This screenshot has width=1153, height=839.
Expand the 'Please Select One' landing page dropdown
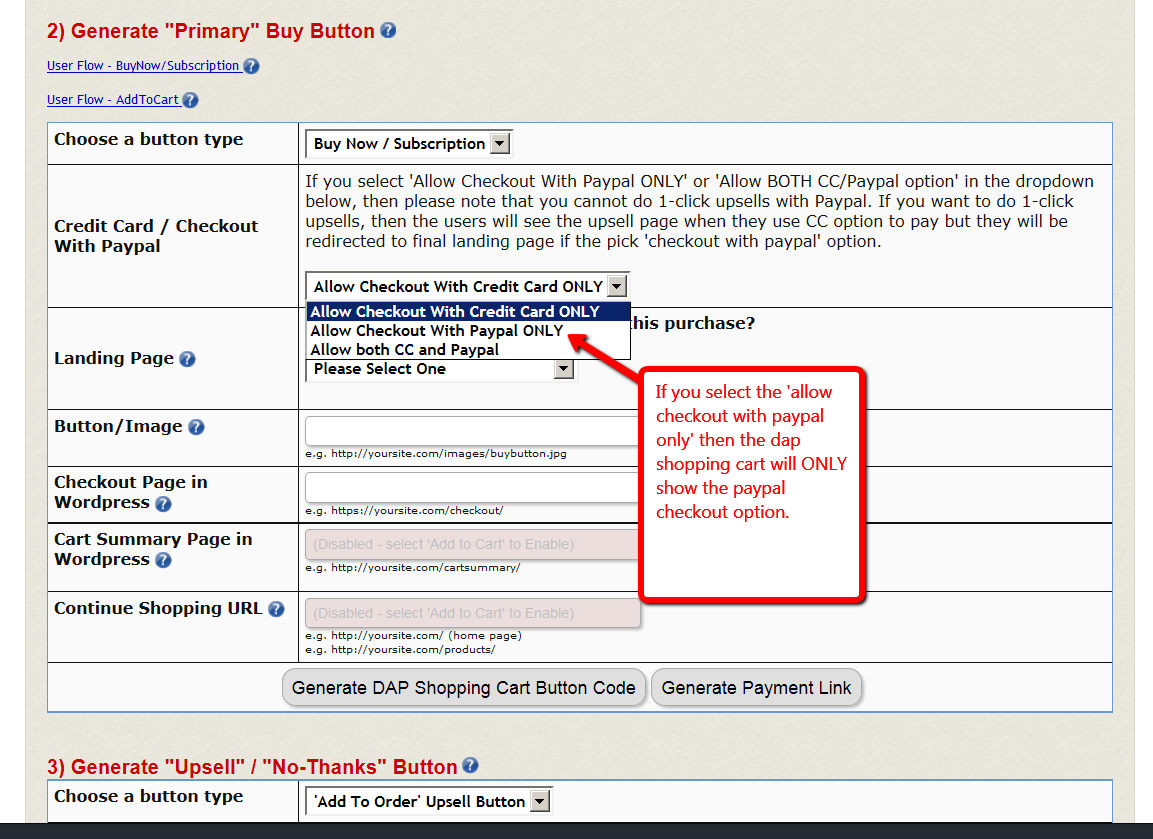440,370
